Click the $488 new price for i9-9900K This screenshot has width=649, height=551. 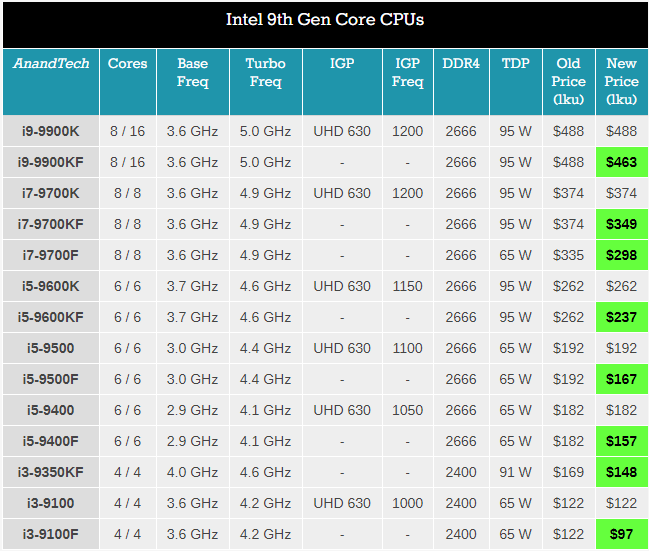pos(622,131)
